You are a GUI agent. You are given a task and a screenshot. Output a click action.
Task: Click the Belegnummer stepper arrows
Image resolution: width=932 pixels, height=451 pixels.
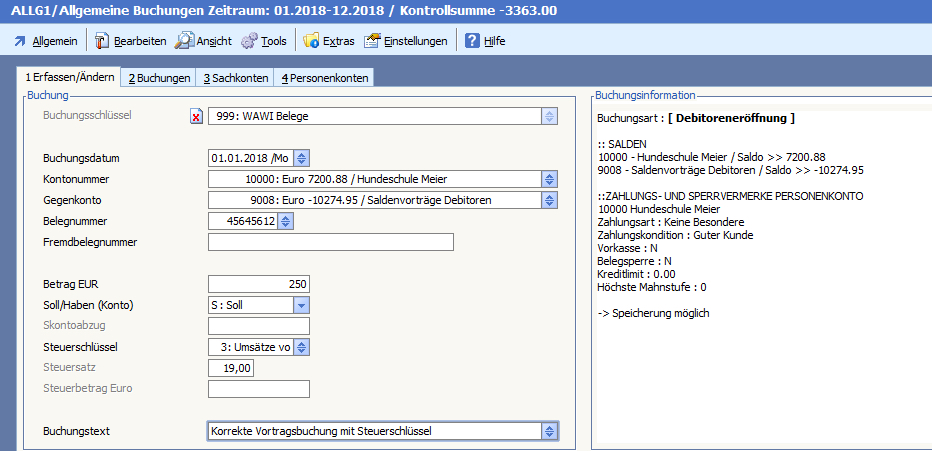pos(284,221)
